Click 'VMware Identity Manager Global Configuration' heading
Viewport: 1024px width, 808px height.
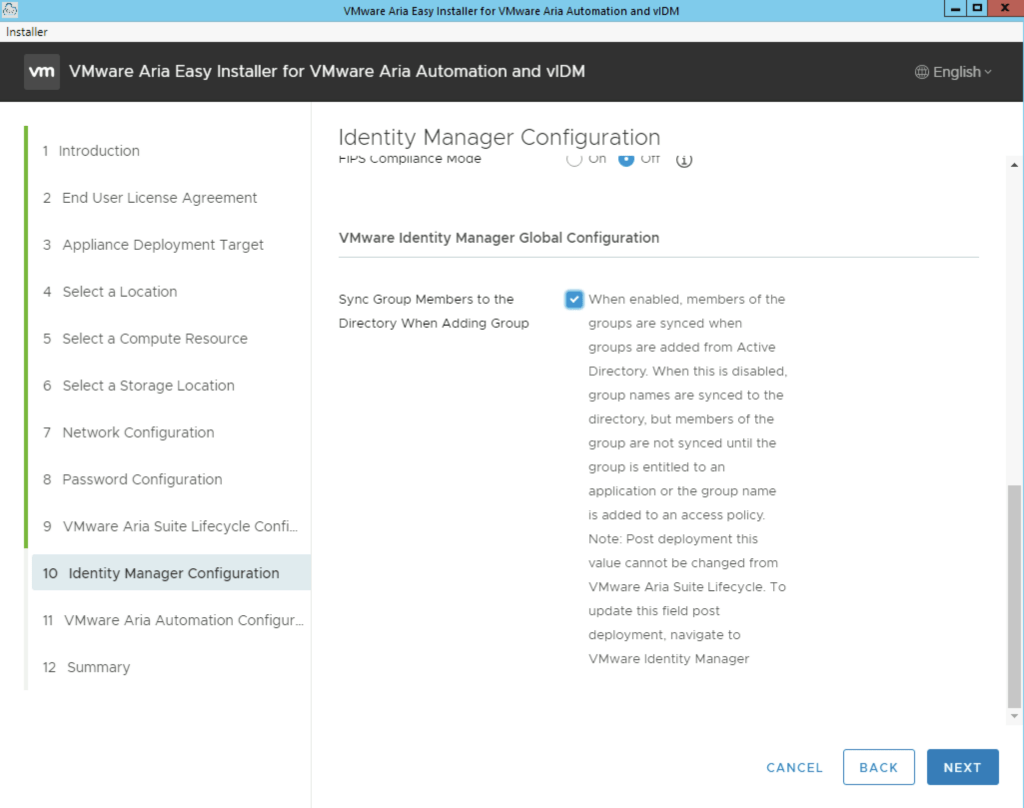(499, 238)
